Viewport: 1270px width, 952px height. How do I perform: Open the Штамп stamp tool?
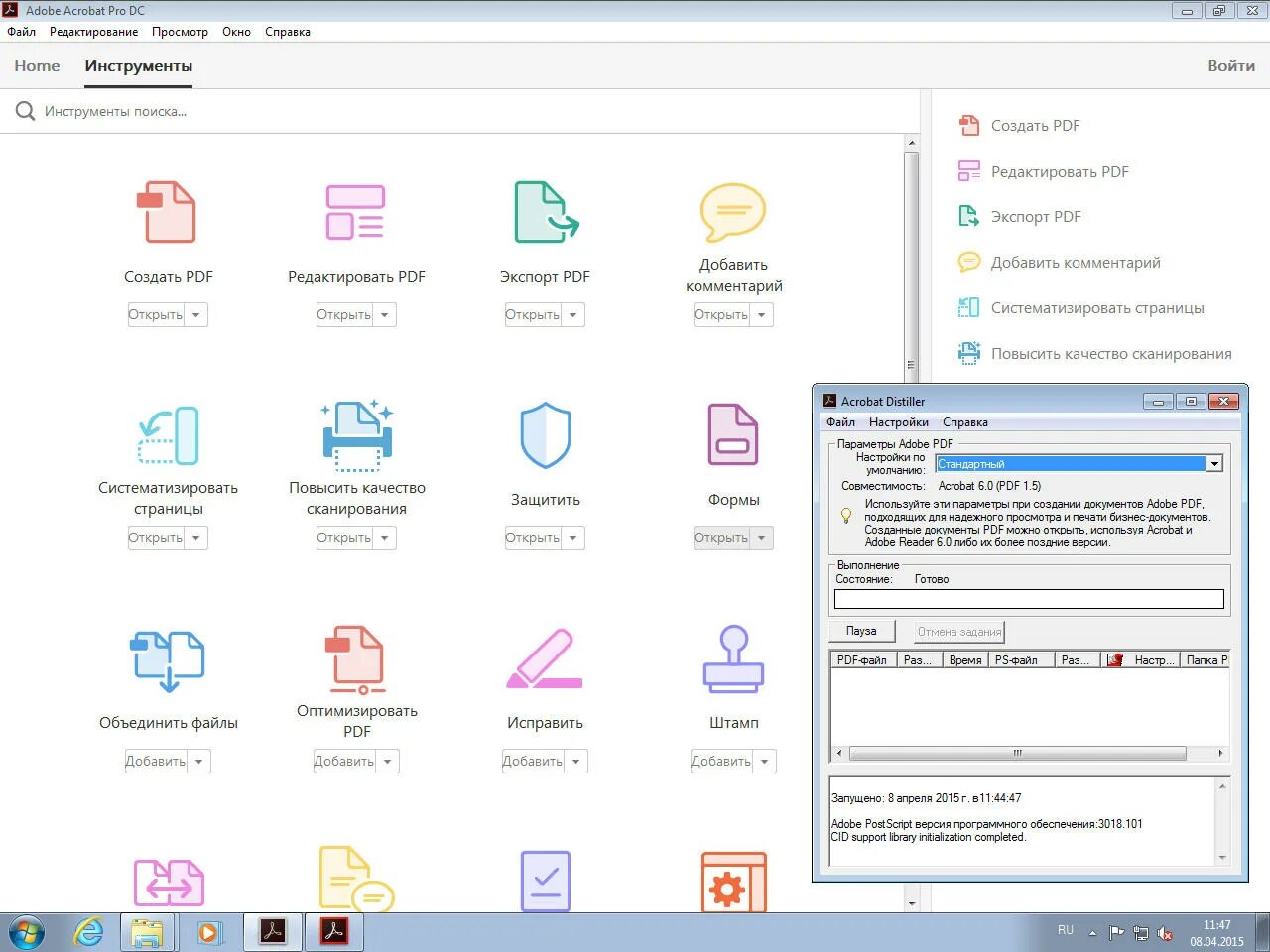(732, 657)
